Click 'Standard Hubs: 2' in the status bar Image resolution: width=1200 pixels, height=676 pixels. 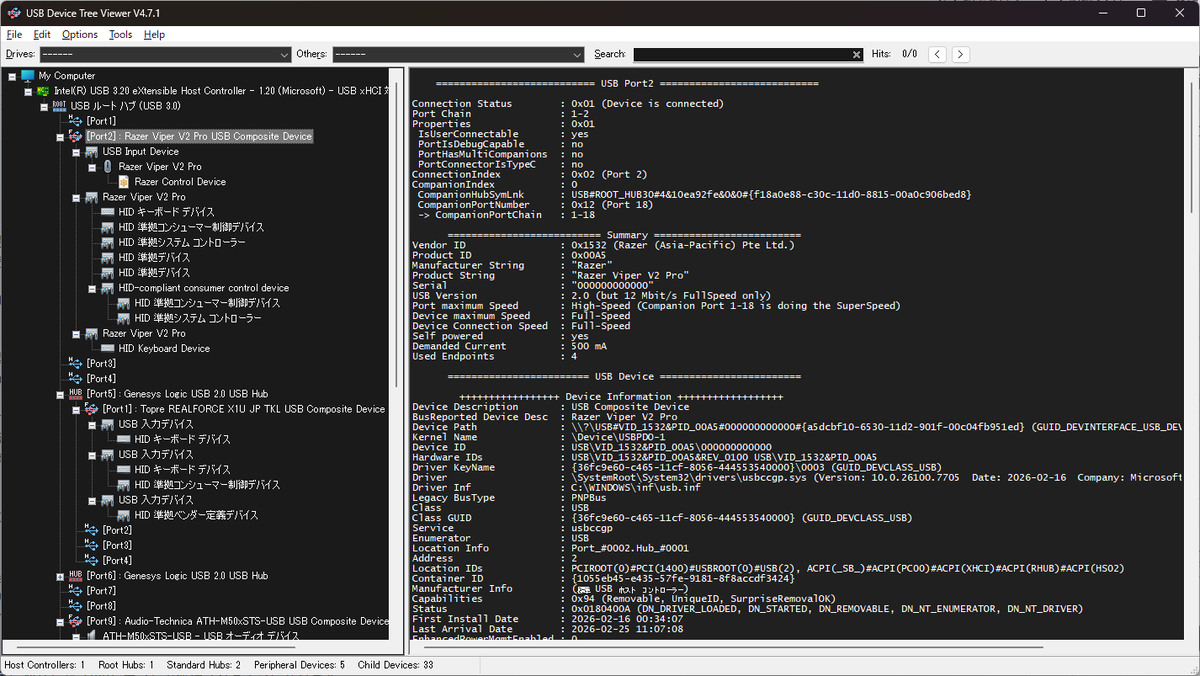pos(203,665)
